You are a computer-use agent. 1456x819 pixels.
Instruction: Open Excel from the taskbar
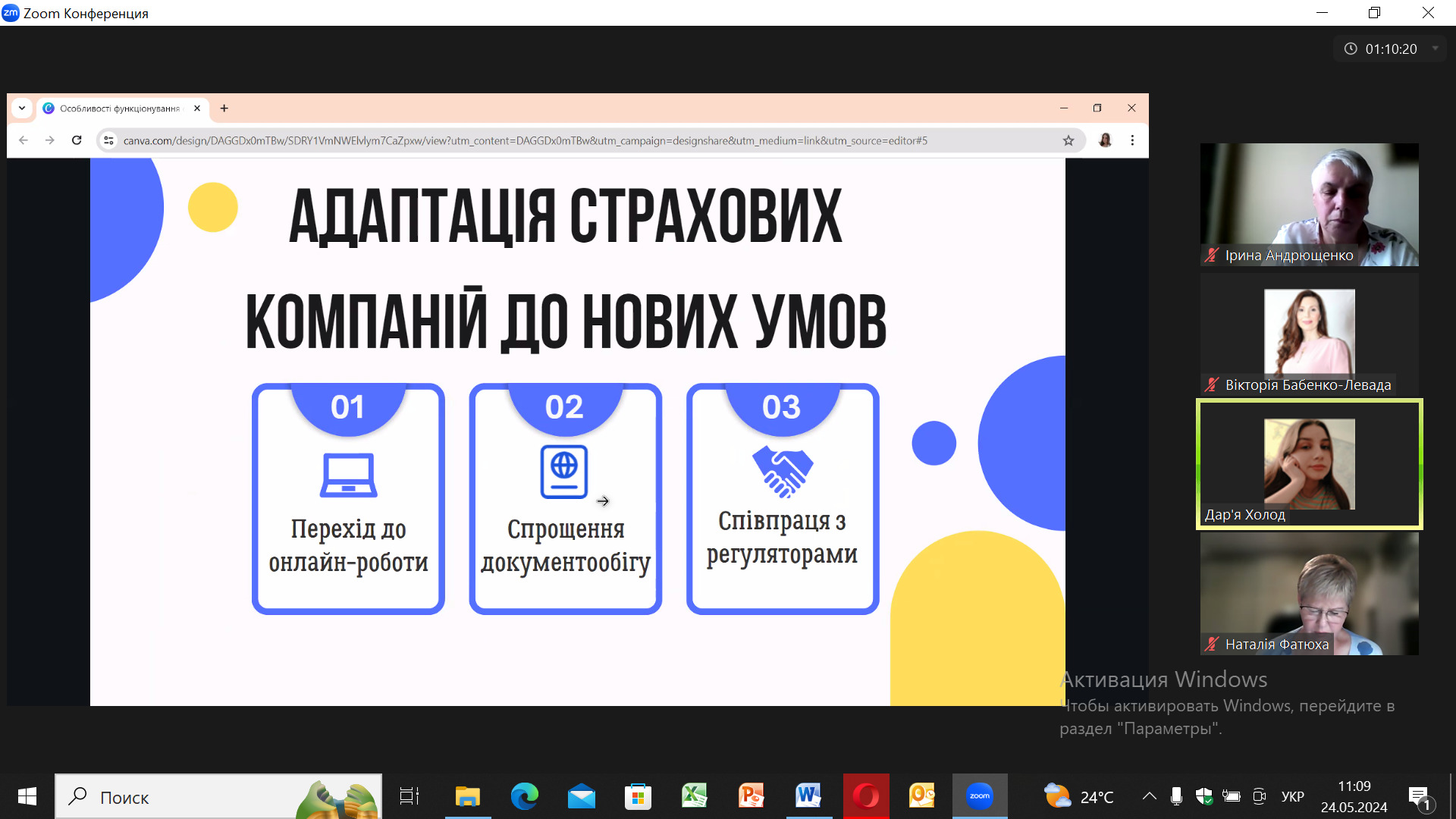[x=694, y=796]
